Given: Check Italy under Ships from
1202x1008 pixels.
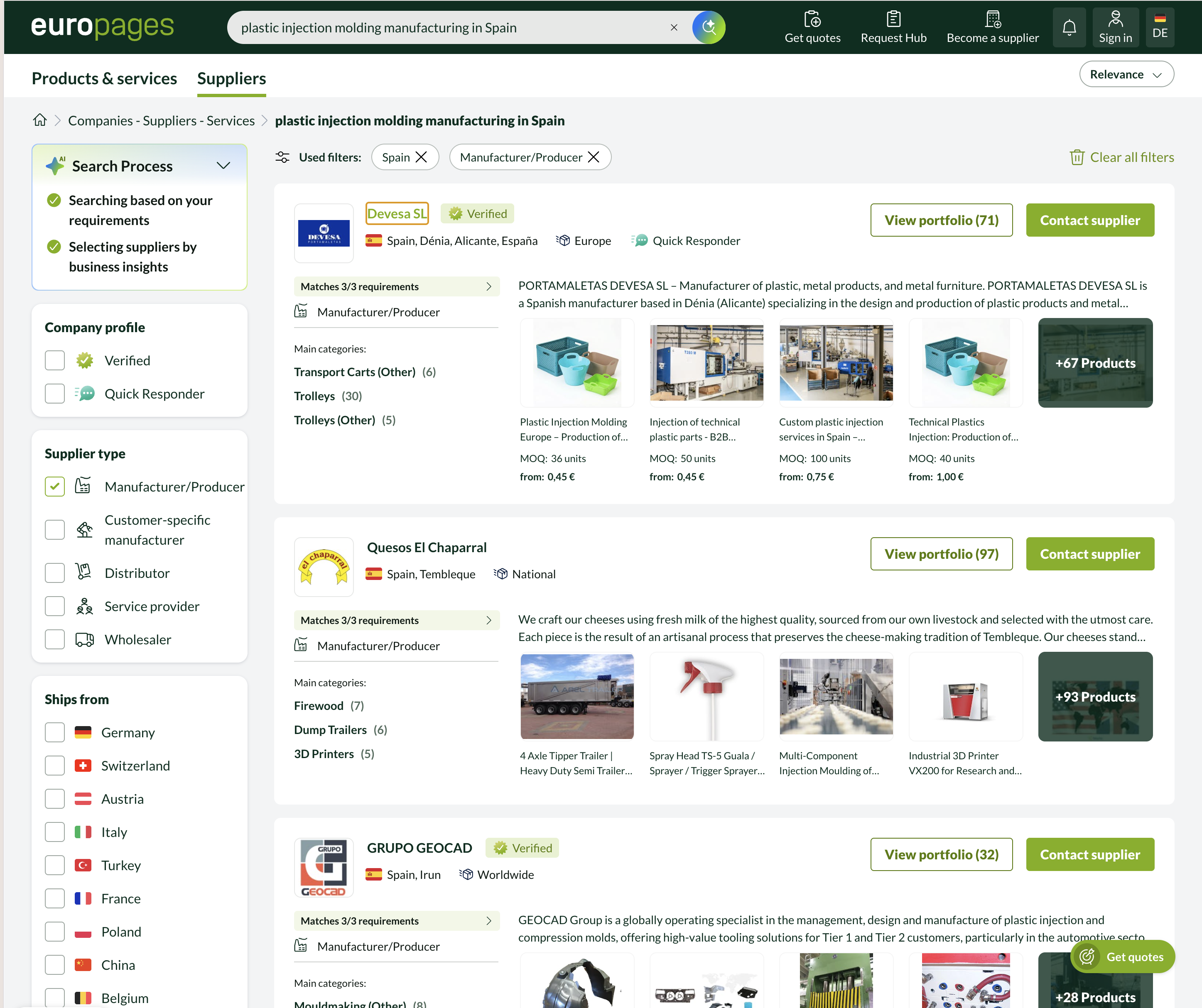Looking at the screenshot, I should click(x=55, y=832).
